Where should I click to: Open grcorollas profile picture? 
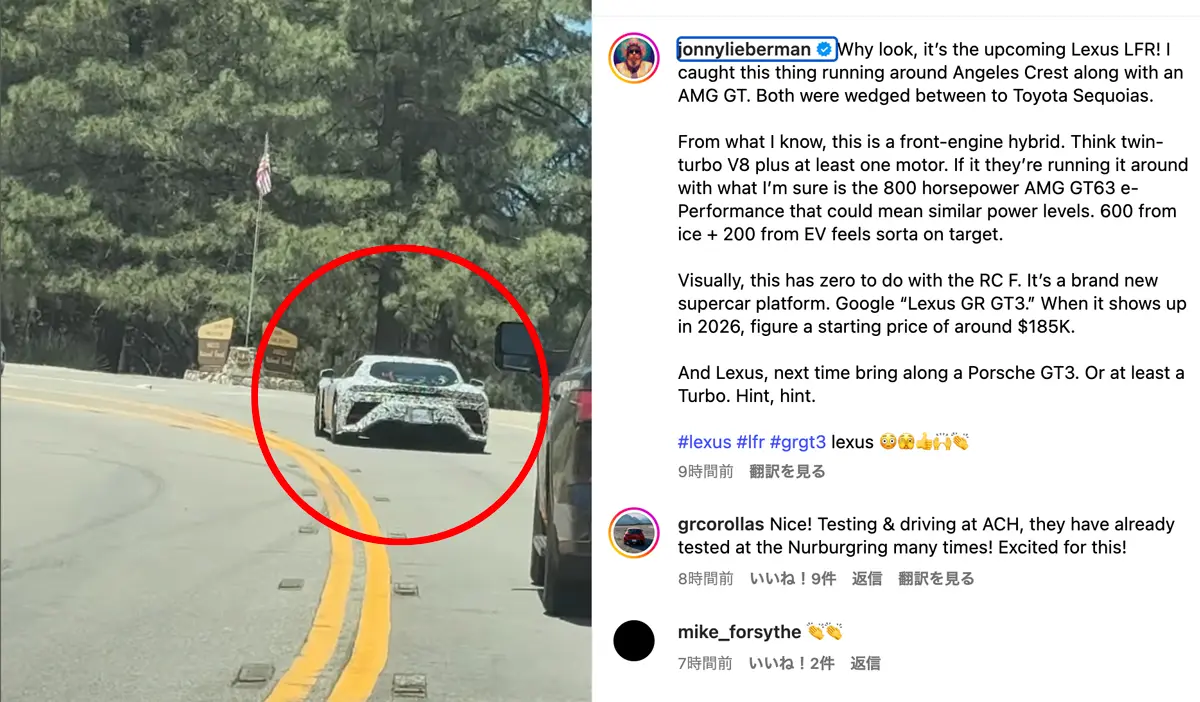pos(633,533)
